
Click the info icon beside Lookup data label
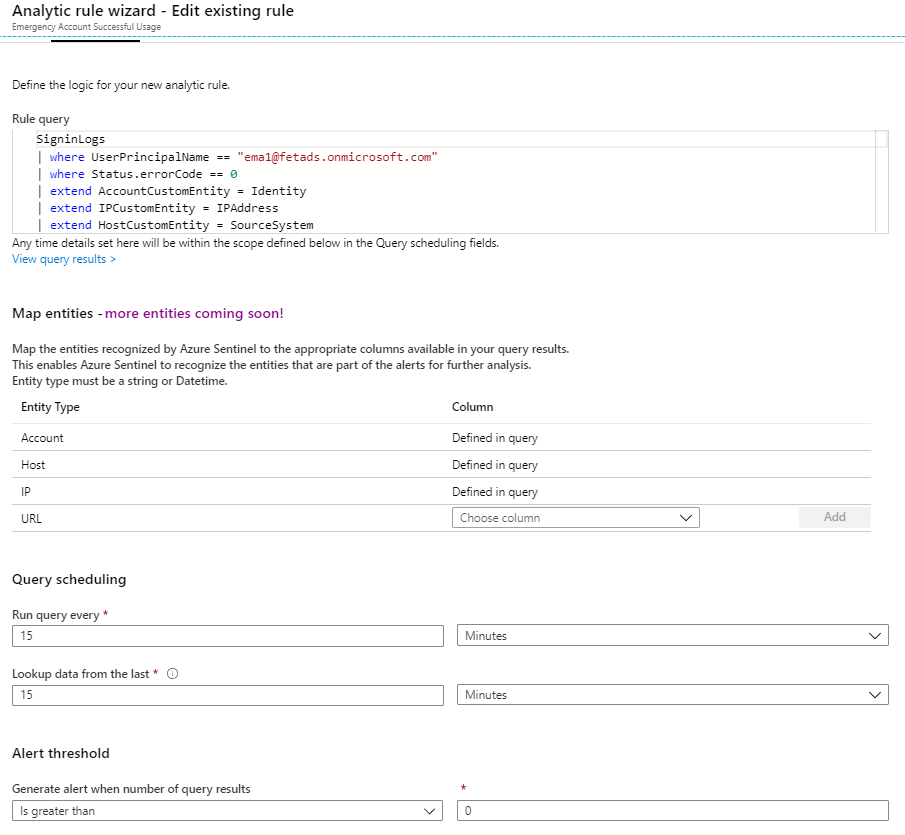pyautogui.click(x=173, y=674)
